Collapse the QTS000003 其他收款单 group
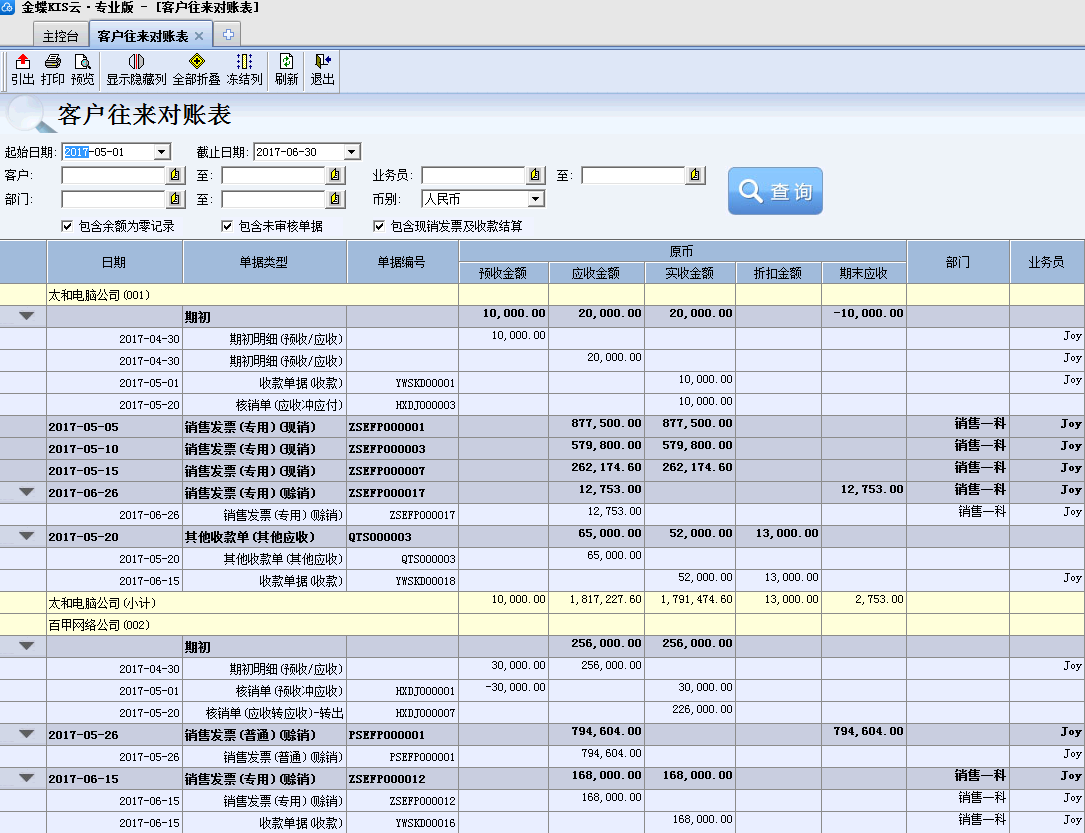This screenshot has height=833, width=1085. (26, 536)
